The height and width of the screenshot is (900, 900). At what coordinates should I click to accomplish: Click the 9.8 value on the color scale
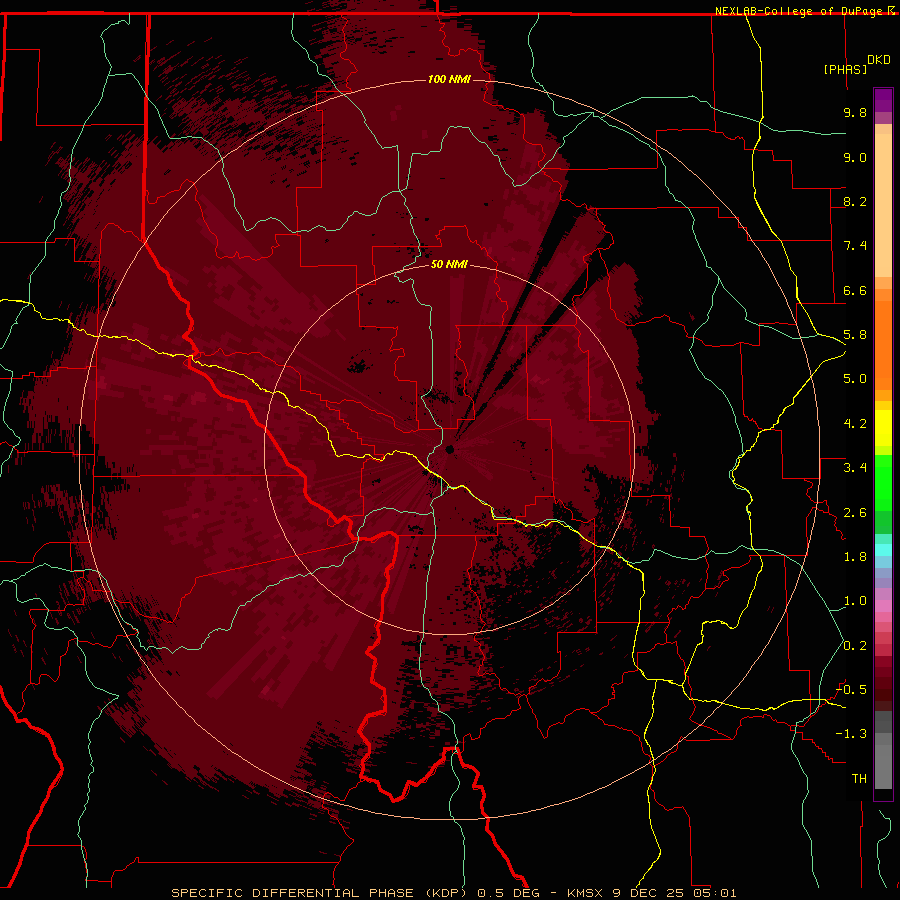[855, 112]
